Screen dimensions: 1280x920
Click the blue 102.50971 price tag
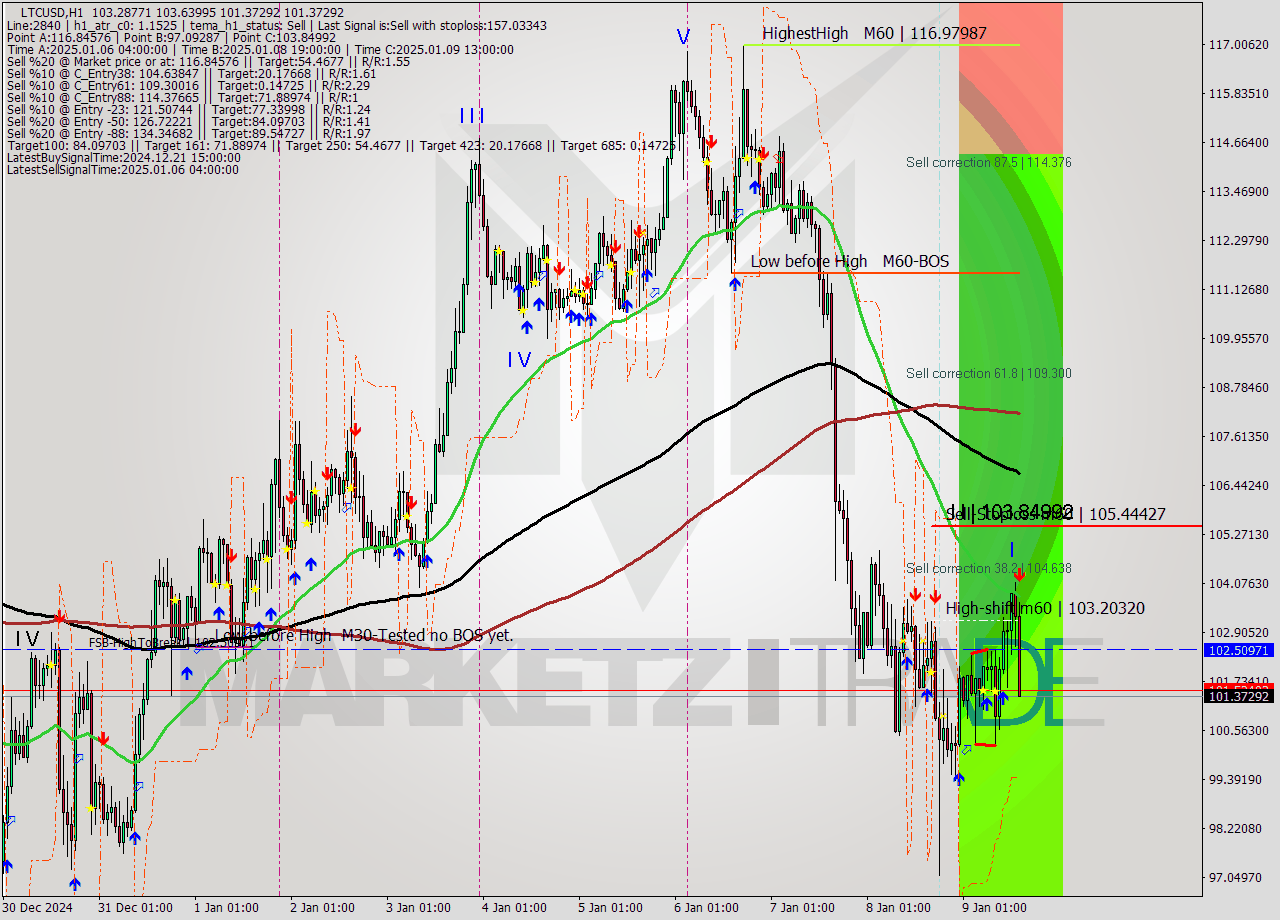[1240, 650]
